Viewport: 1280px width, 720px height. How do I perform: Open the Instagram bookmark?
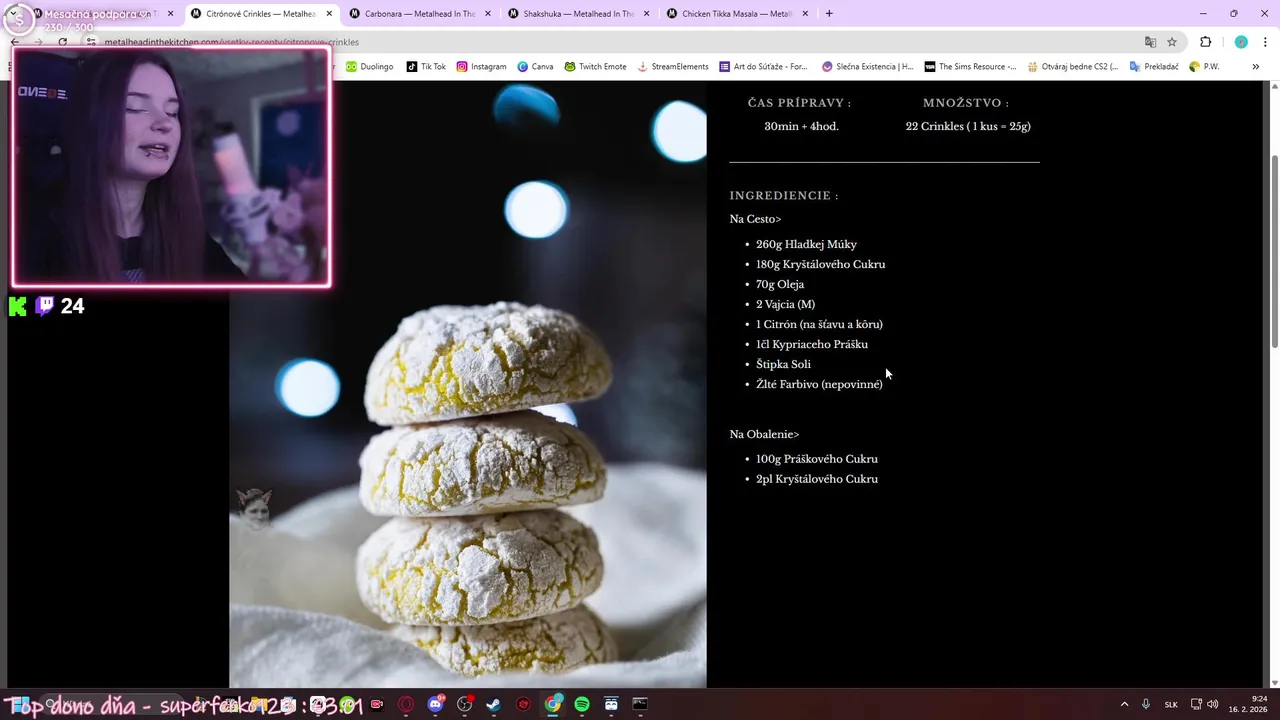[x=481, y=66]
